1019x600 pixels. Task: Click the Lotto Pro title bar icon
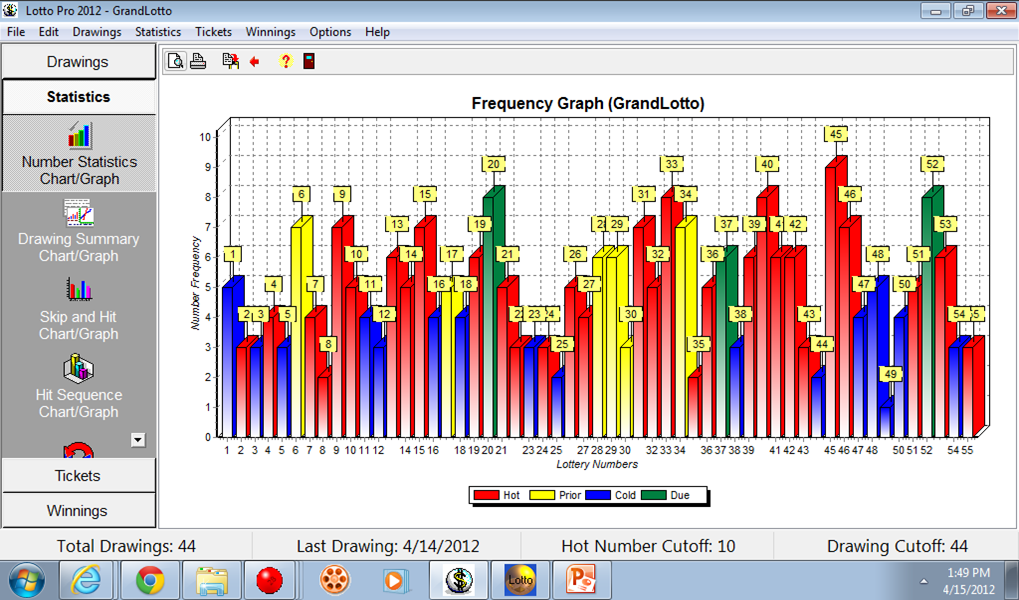(10, 10)
